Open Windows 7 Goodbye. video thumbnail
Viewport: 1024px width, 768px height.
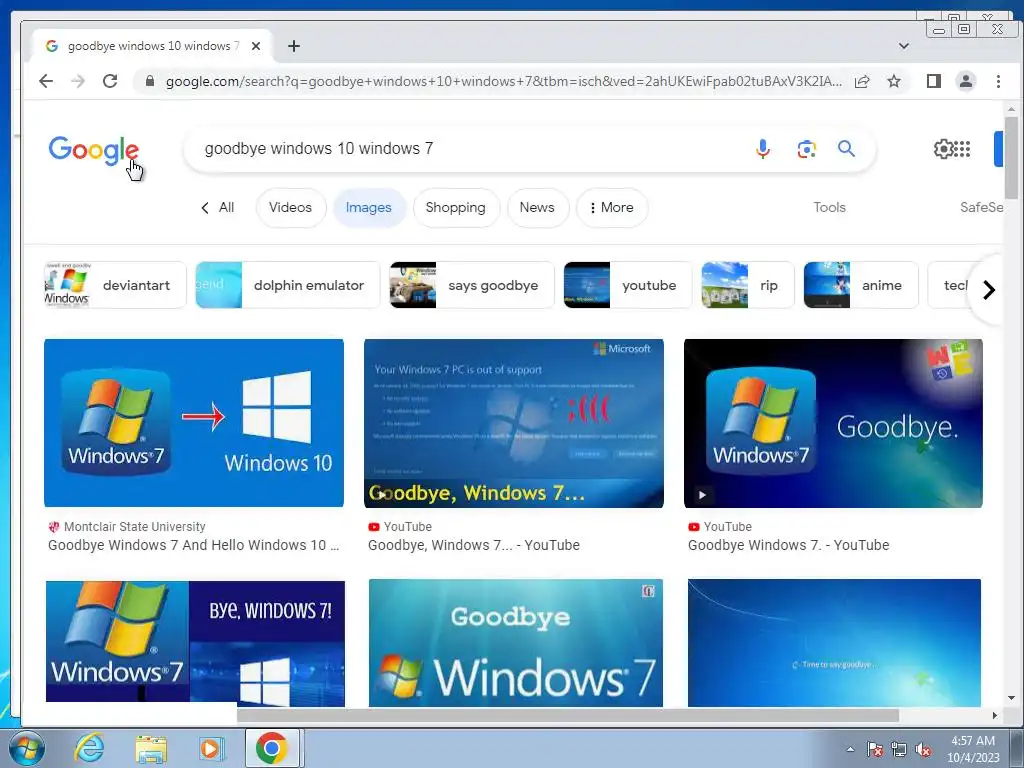tap(833, 423)
